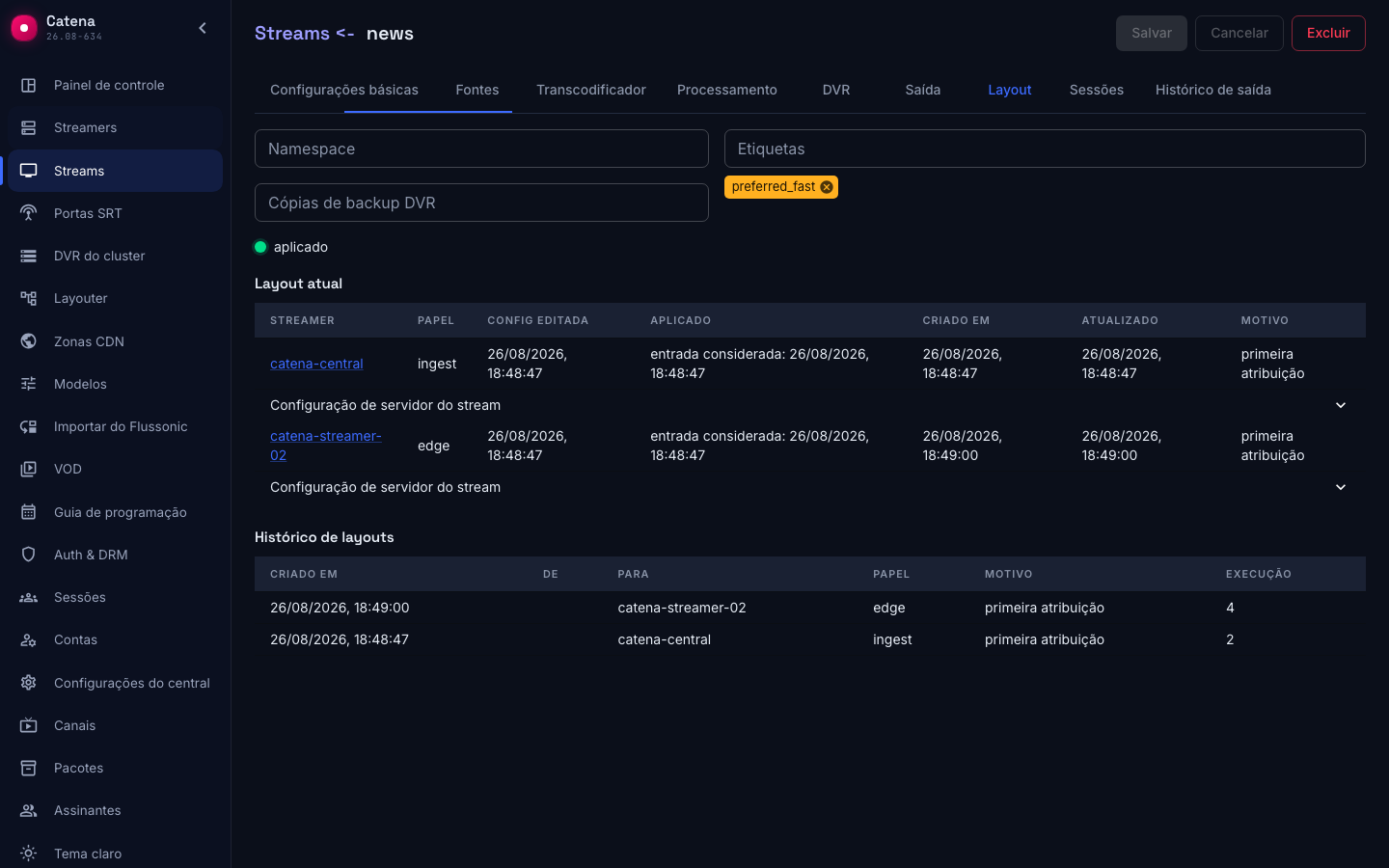Viewport: 1389px width, 868px height.
Task: Open Histórico de saída tab
Action: 1213,90
